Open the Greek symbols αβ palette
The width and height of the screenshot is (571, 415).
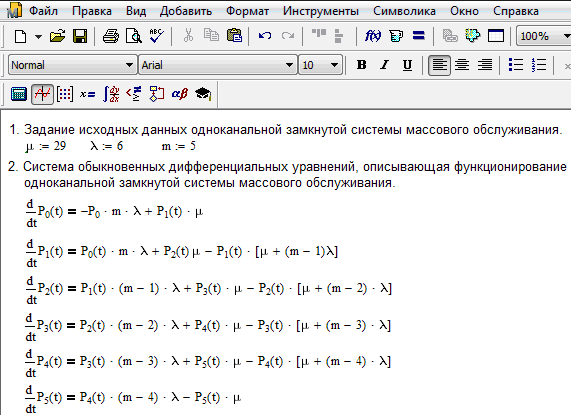pyautogui.click(x=180, y=94)
